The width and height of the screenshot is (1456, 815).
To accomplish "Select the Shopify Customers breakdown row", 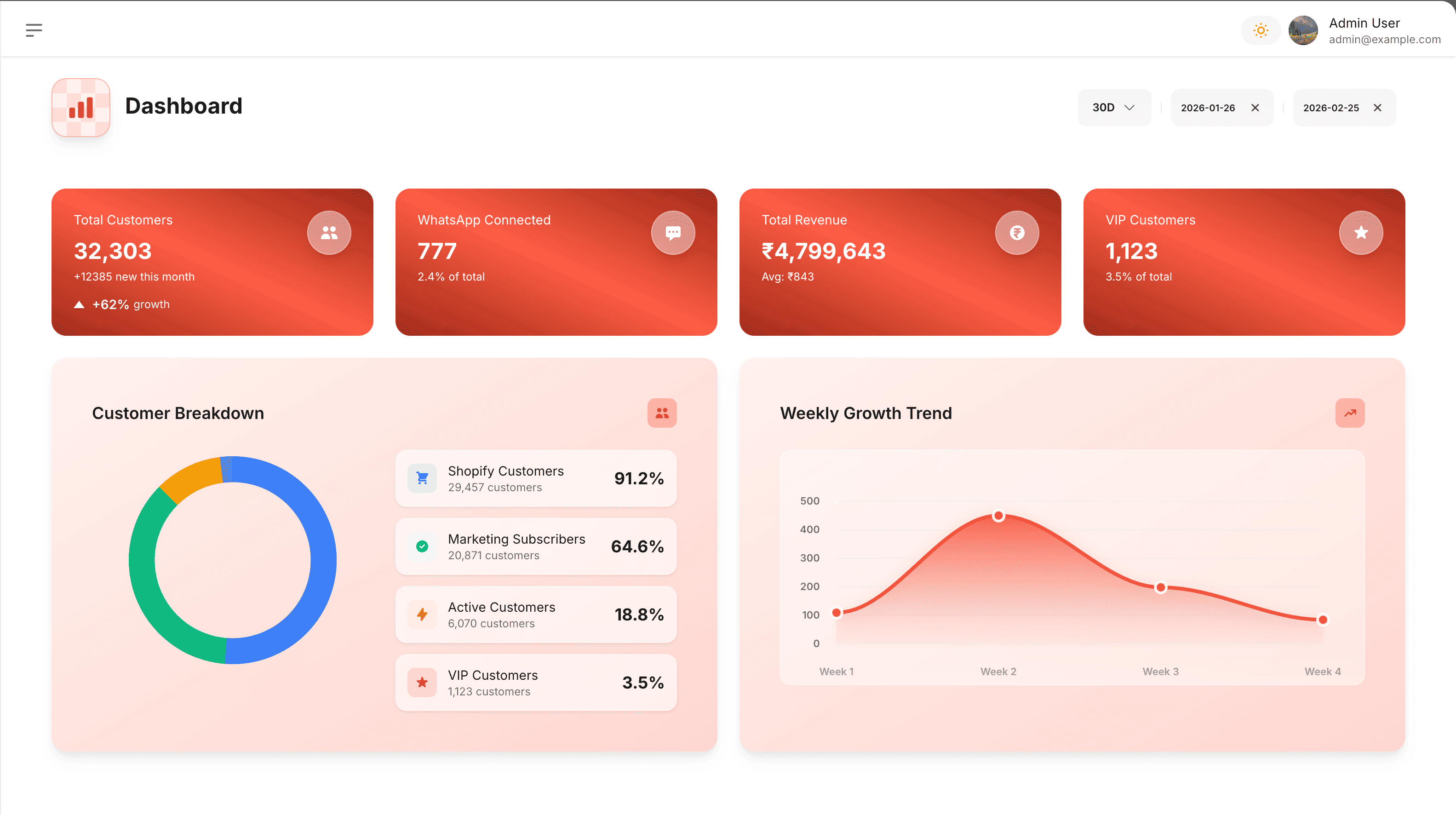I will 535,479.
